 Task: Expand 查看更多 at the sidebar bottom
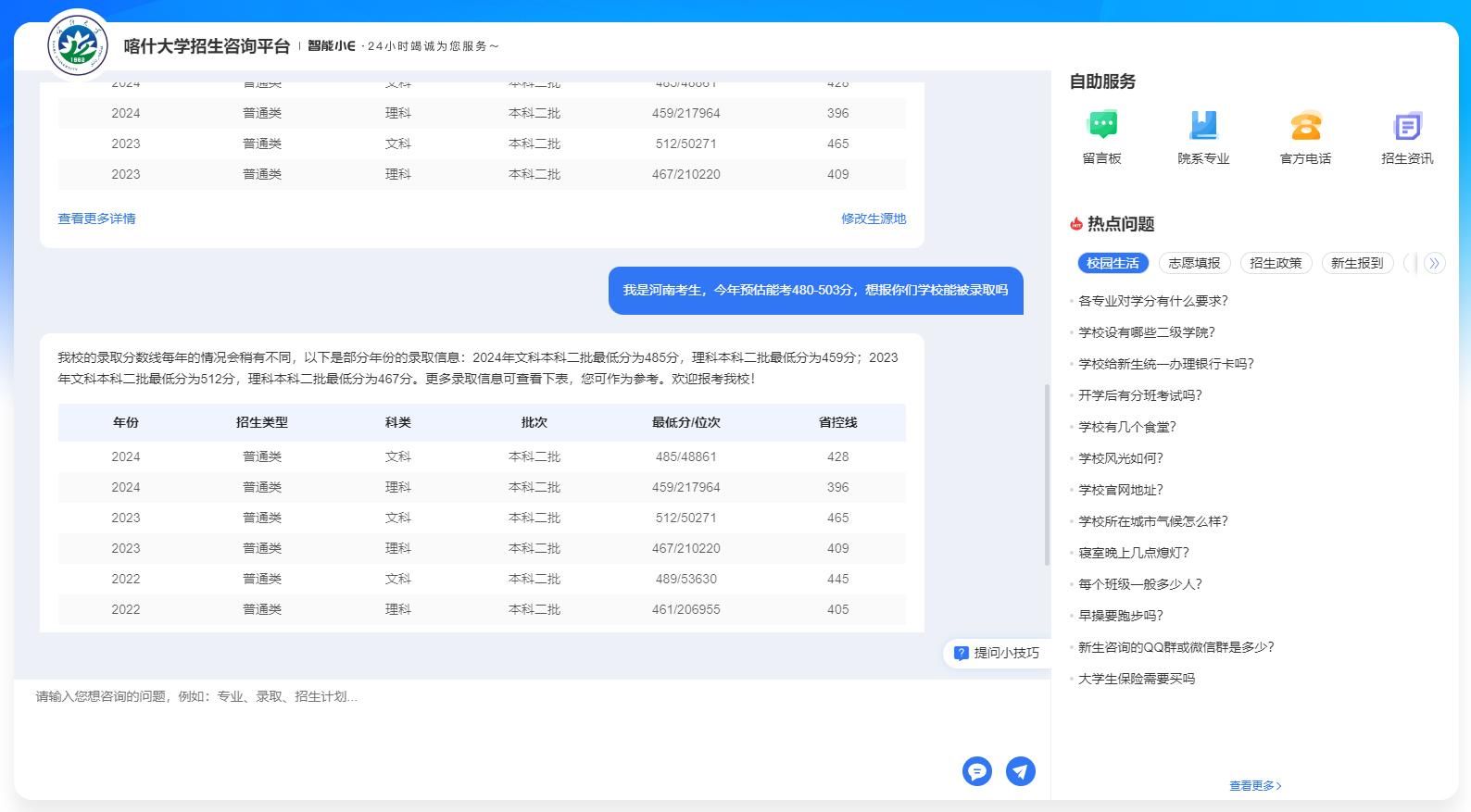[1255, 785]
